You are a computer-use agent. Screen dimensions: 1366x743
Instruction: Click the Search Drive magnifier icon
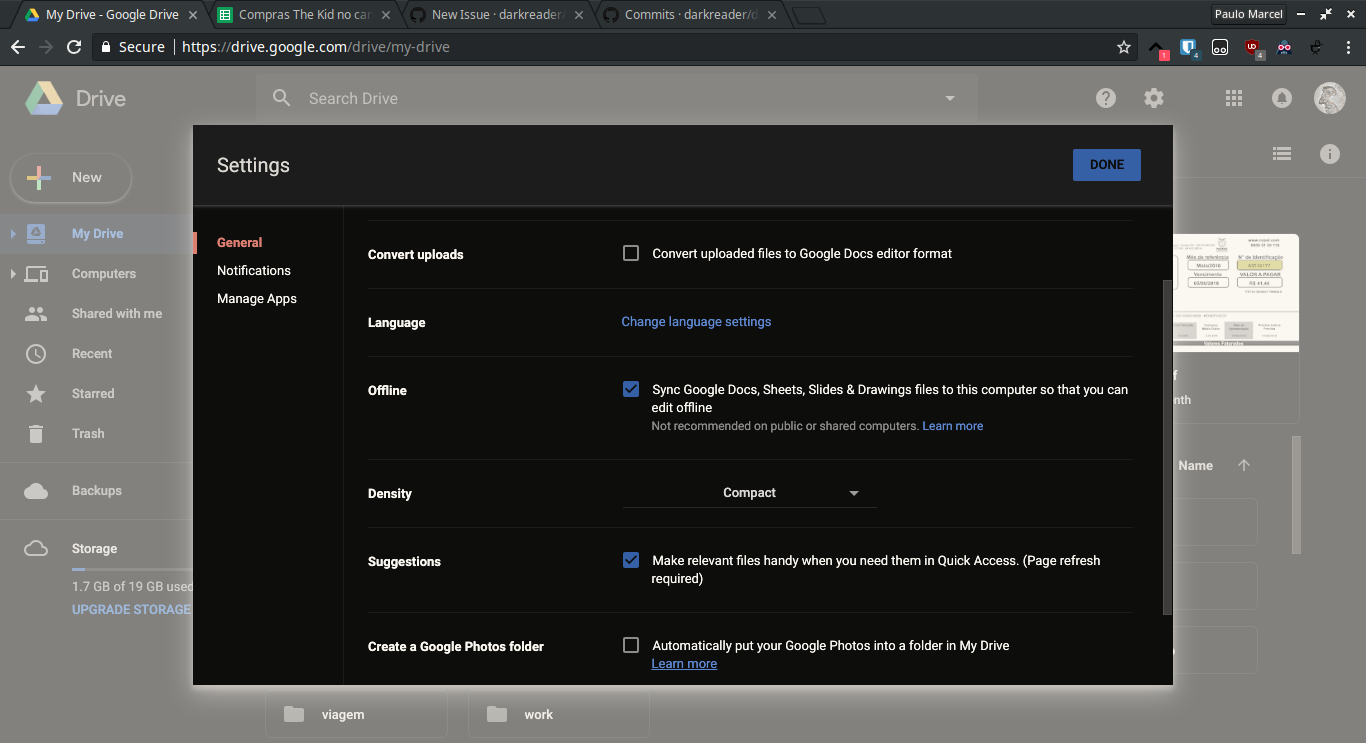(x=281, y=98)
